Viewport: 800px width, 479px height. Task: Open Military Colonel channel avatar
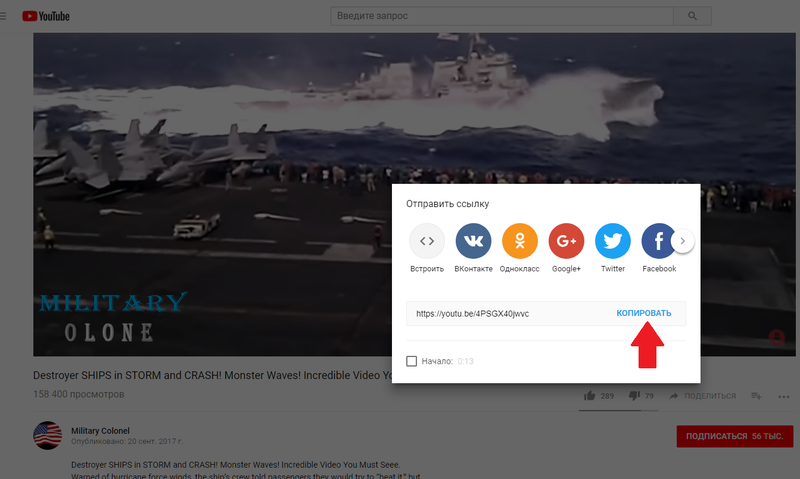click(x=47, y=435)
